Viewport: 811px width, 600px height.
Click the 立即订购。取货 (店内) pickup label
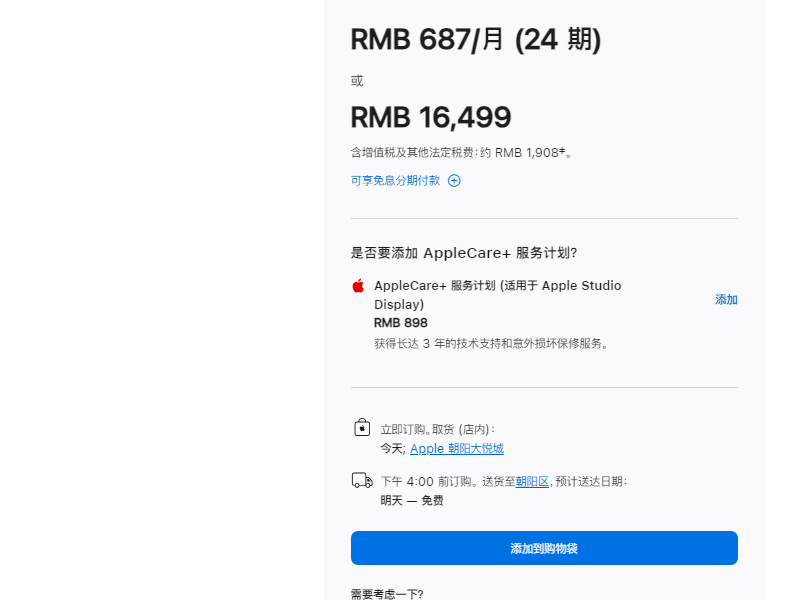(x=438, y=429)
